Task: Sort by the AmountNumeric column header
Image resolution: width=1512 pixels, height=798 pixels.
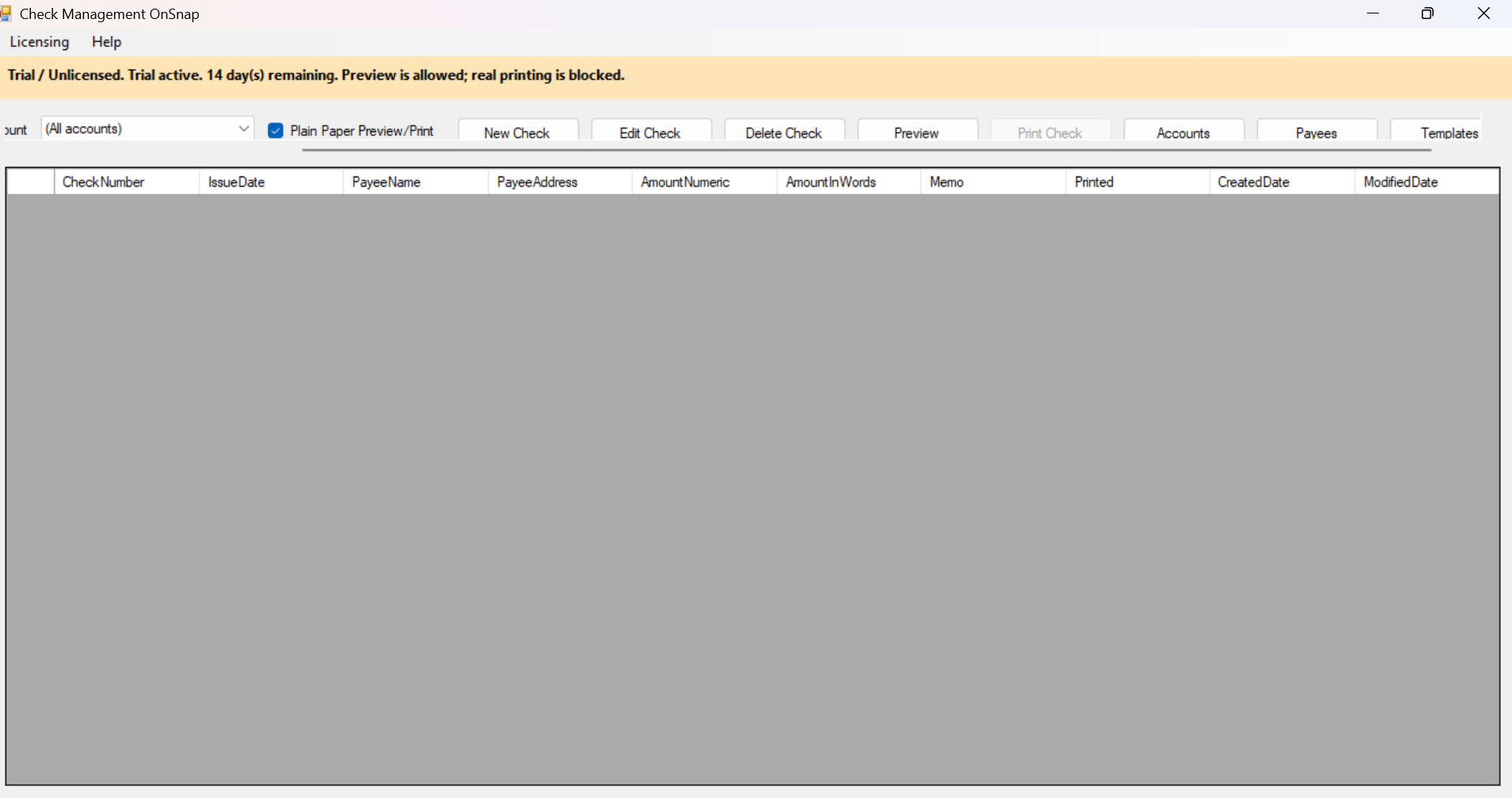Action: coord(684,182)
